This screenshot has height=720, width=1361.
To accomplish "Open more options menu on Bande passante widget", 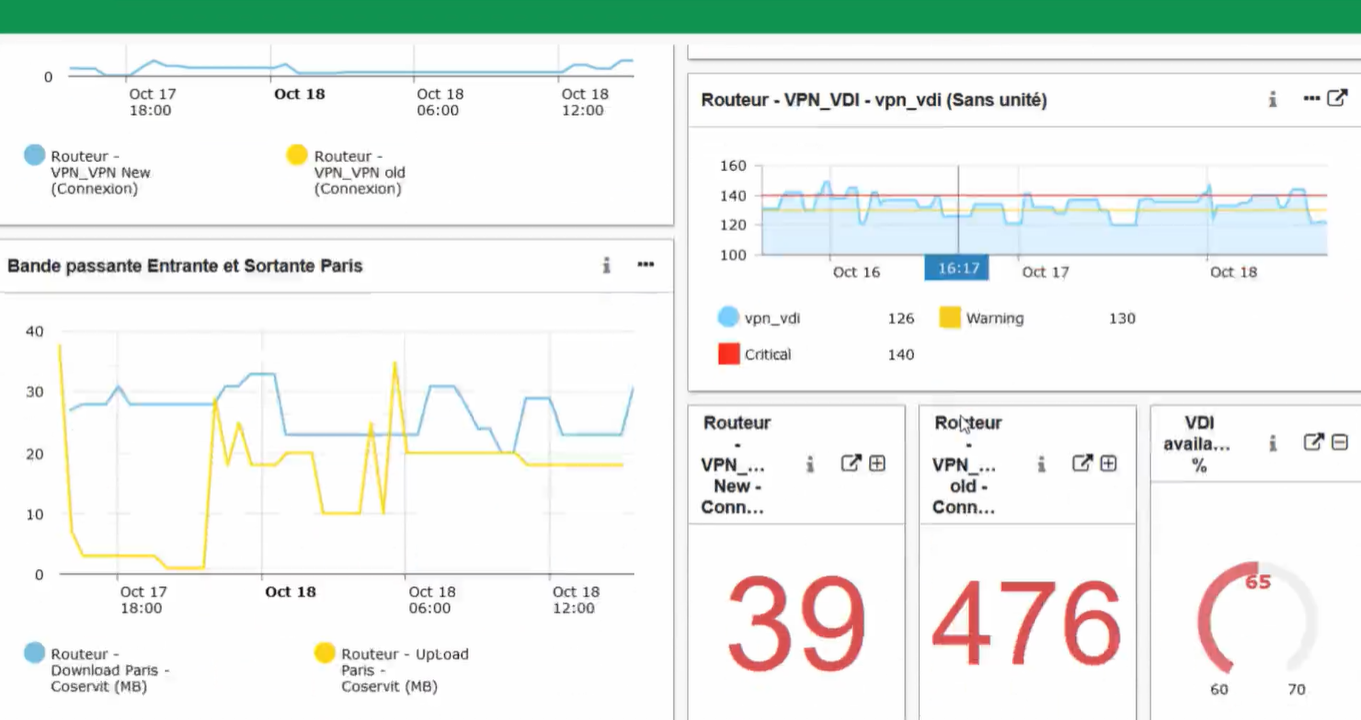I will 645,265.
